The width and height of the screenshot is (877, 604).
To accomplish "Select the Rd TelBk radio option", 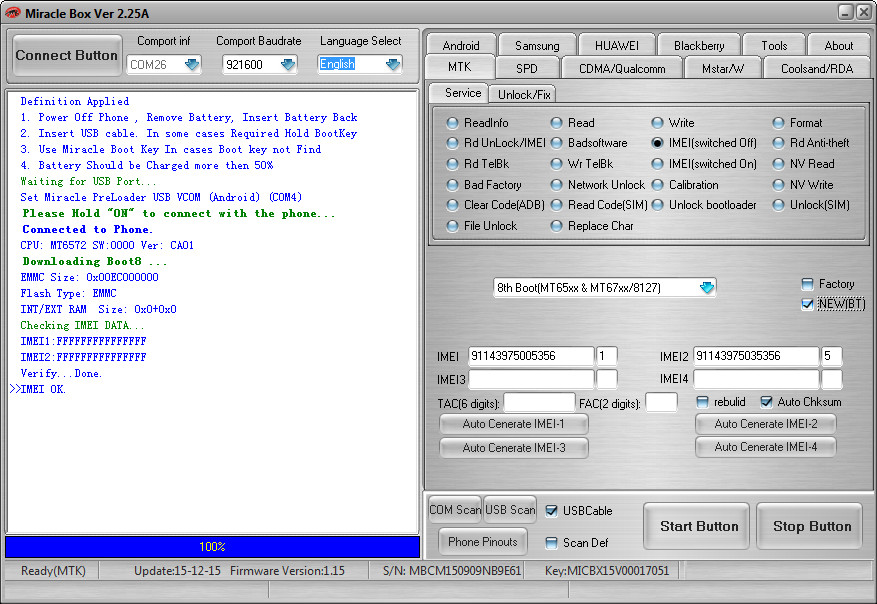I will click(x=478, y=164).
